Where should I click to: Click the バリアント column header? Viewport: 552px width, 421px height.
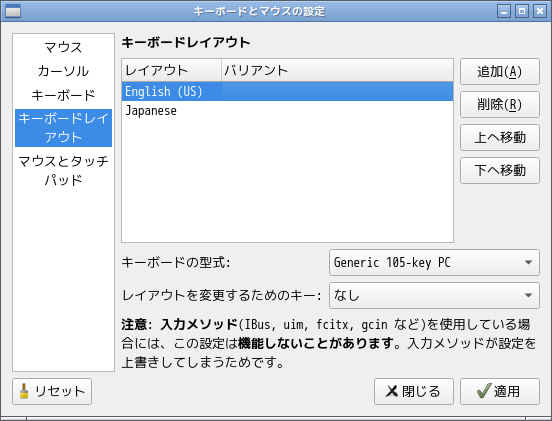pos(337,70)
